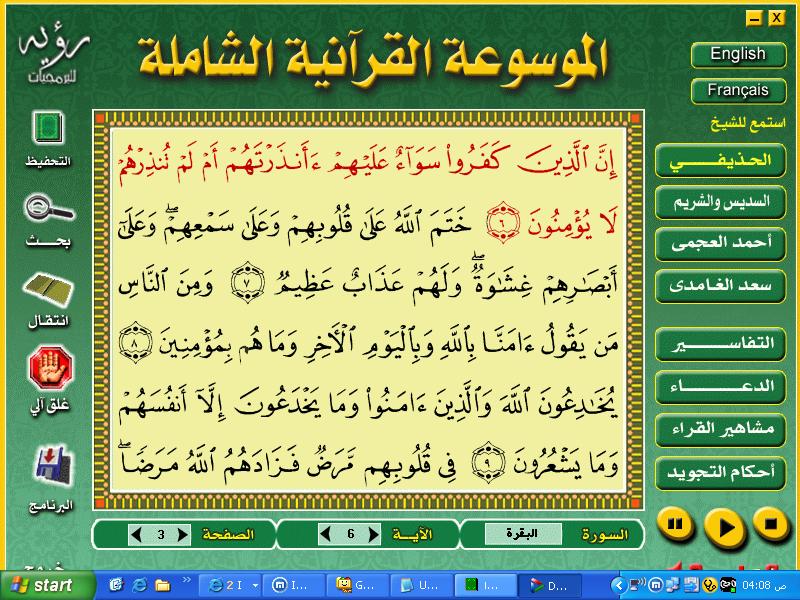Start recitation with the play button
800x600 pixels.
point(725,528)
